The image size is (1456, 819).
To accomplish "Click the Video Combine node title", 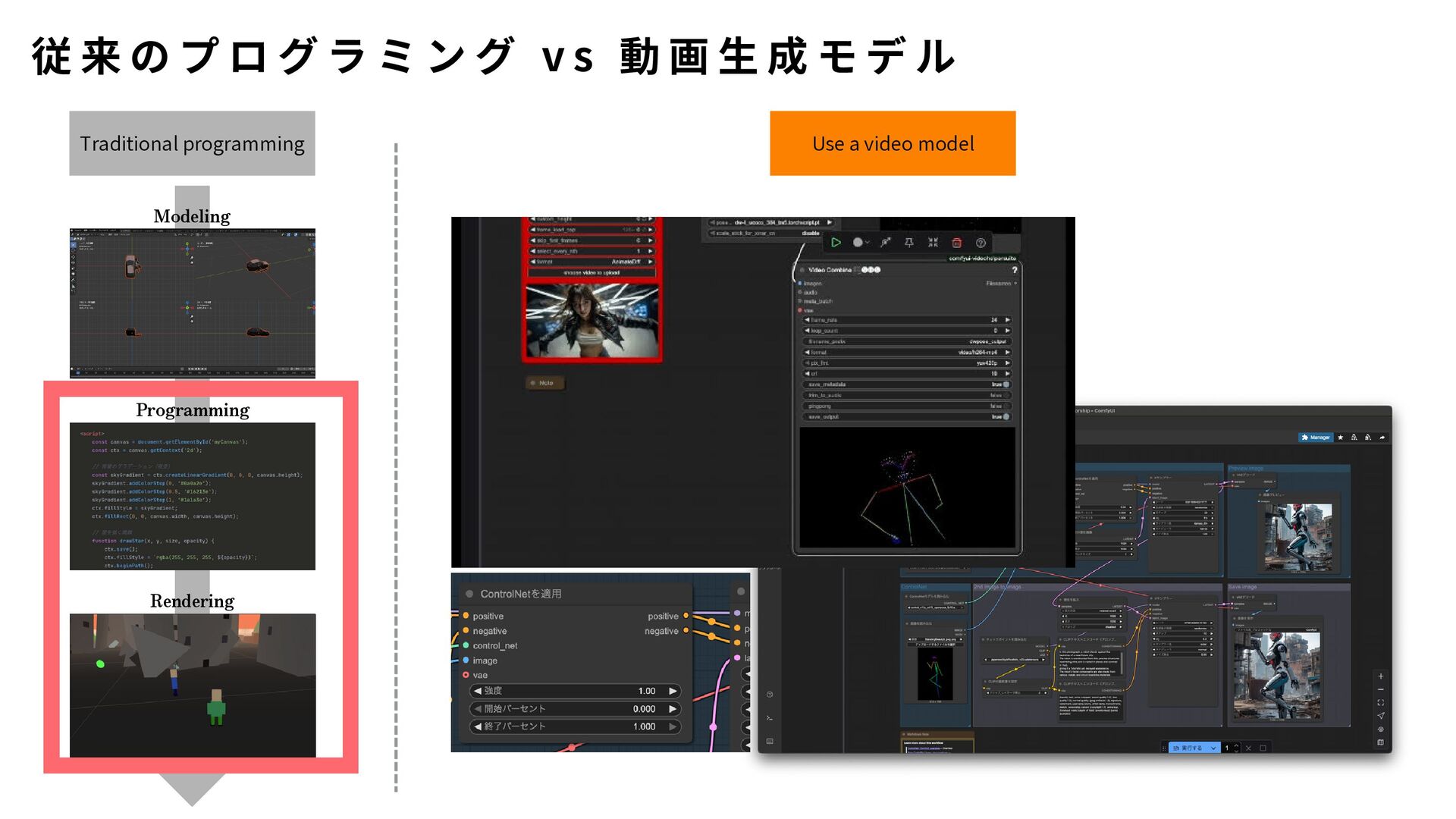I will [x=830, y=270].
